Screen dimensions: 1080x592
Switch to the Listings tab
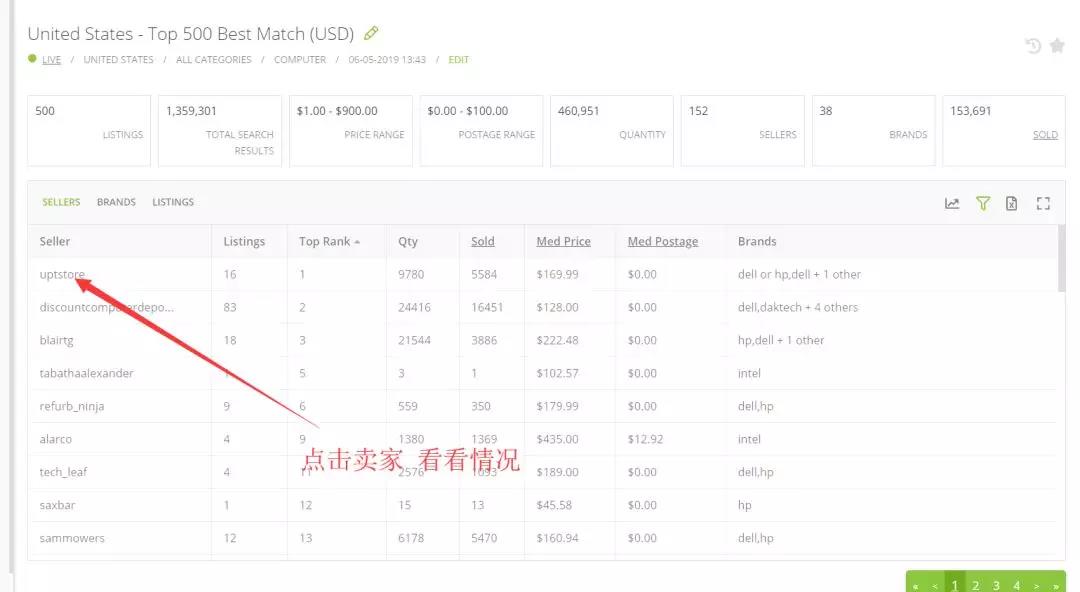click(x=173, y=202)
